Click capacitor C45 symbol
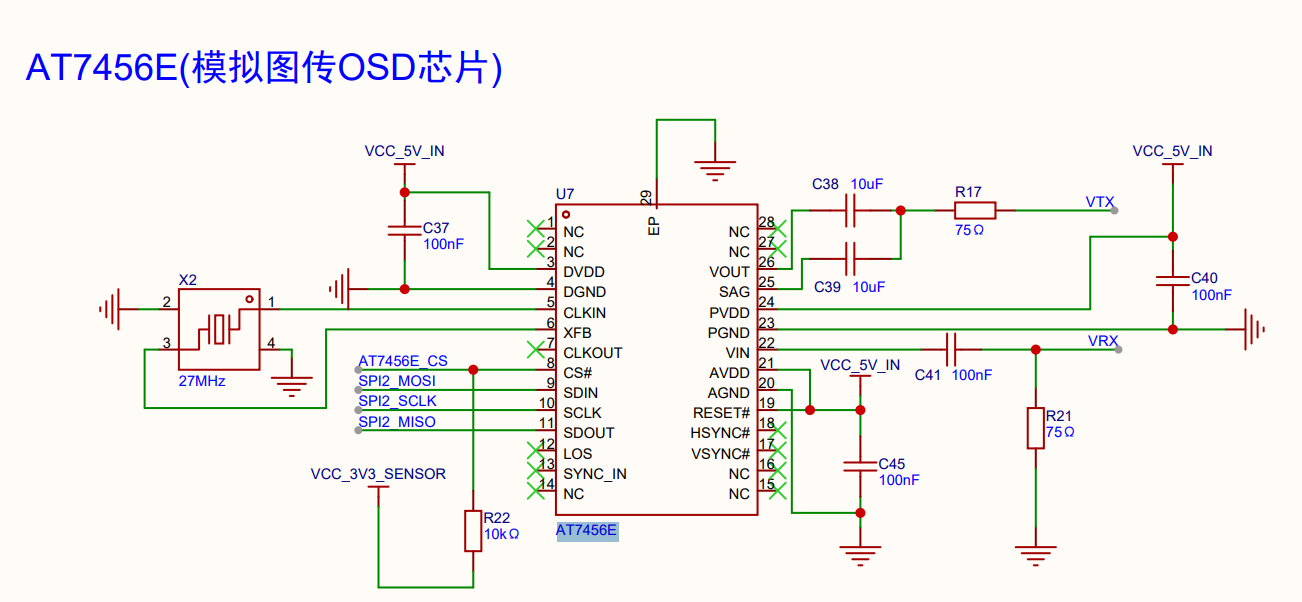Screen dimensions: 1302x602 coord(859,466)
